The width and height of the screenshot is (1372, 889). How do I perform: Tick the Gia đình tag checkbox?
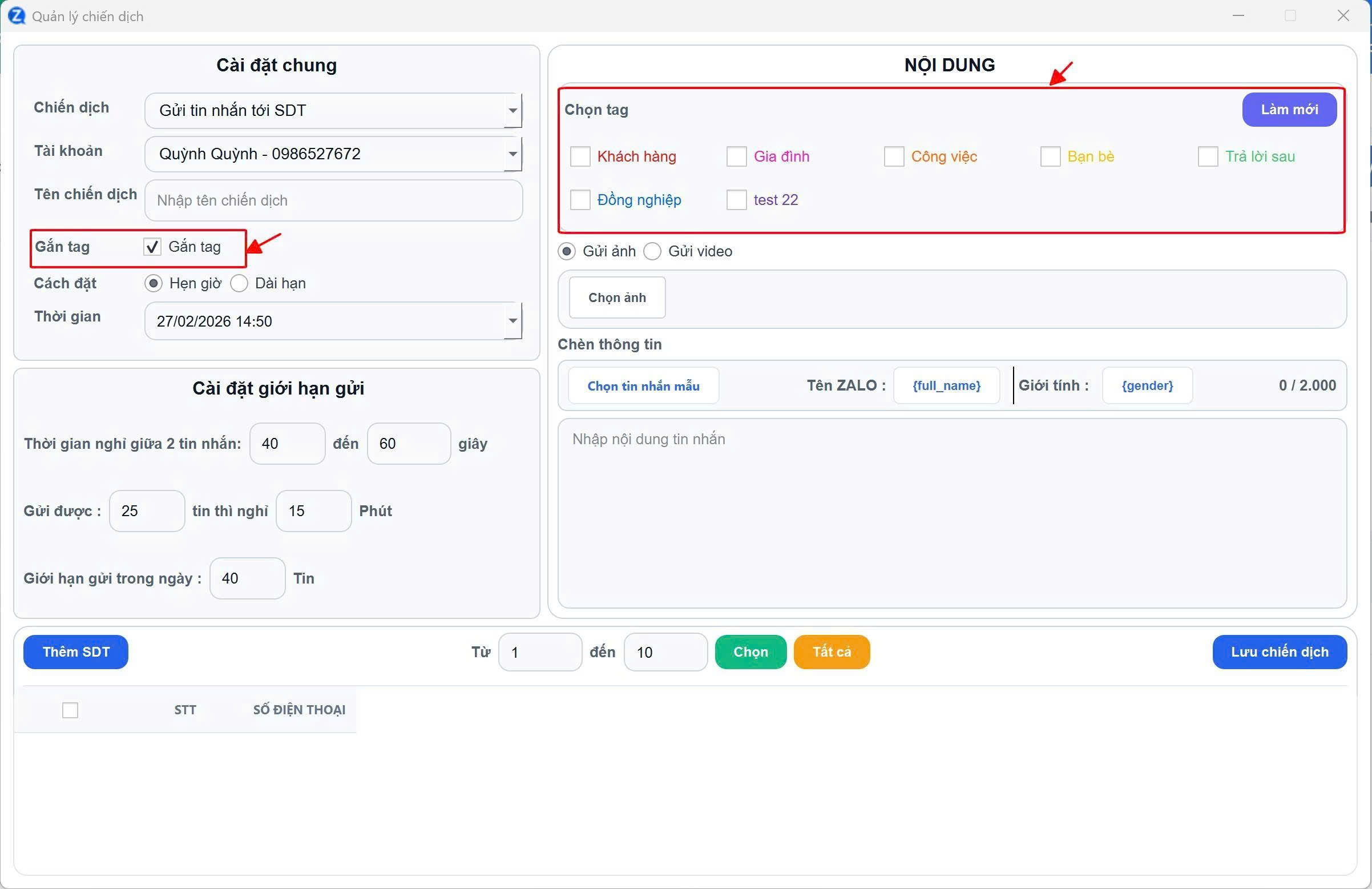point(736,156)
